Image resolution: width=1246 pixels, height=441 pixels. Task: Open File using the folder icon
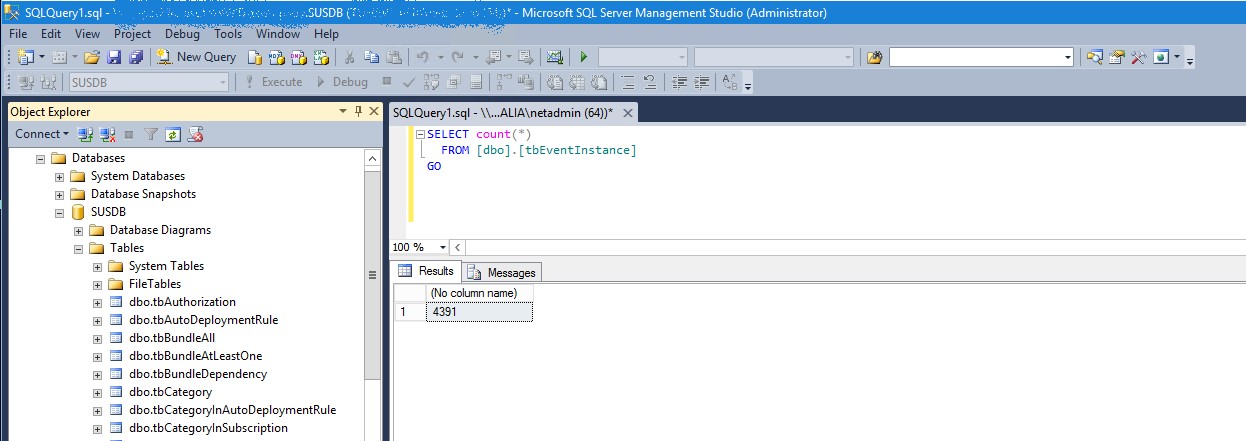click(x=91, y=57)
